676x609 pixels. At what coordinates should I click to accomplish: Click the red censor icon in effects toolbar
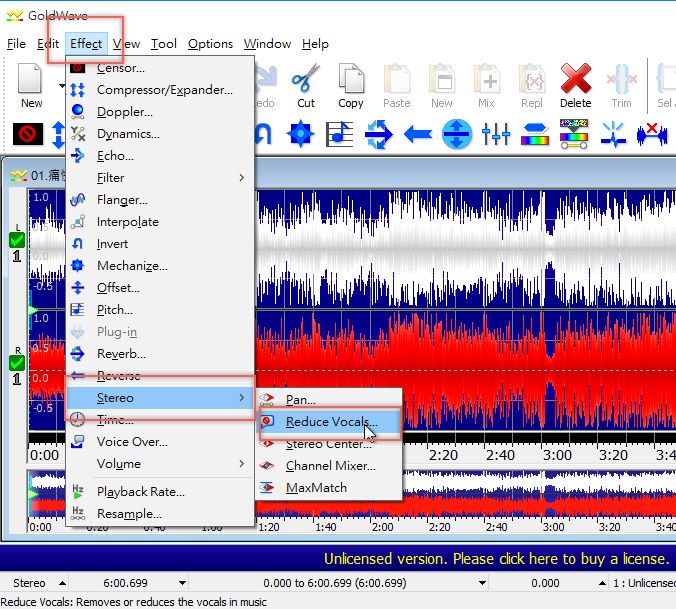tap(27, 133)
